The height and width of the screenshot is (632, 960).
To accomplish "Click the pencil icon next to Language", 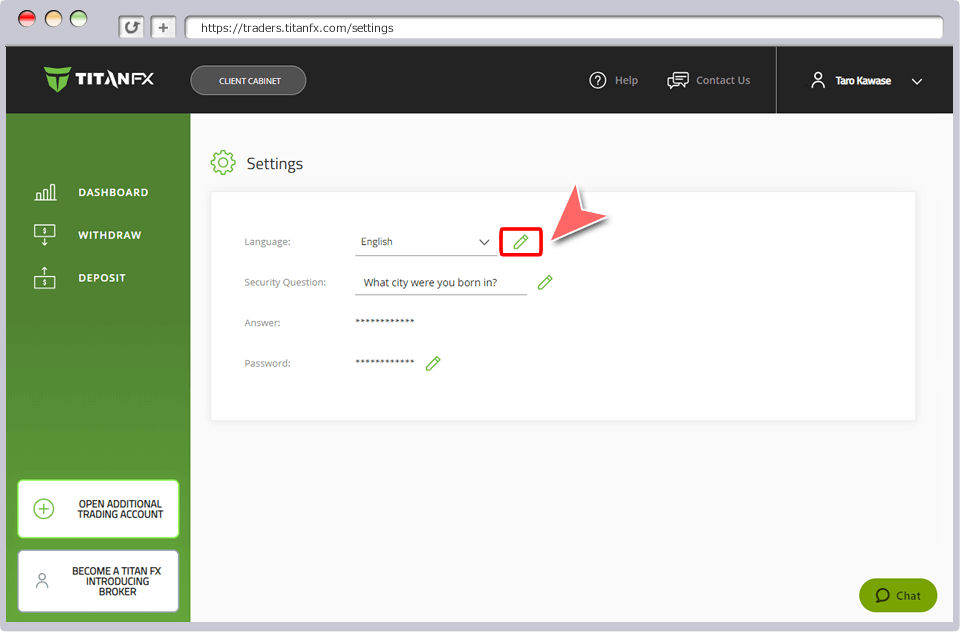I will (x=520, y=242).
